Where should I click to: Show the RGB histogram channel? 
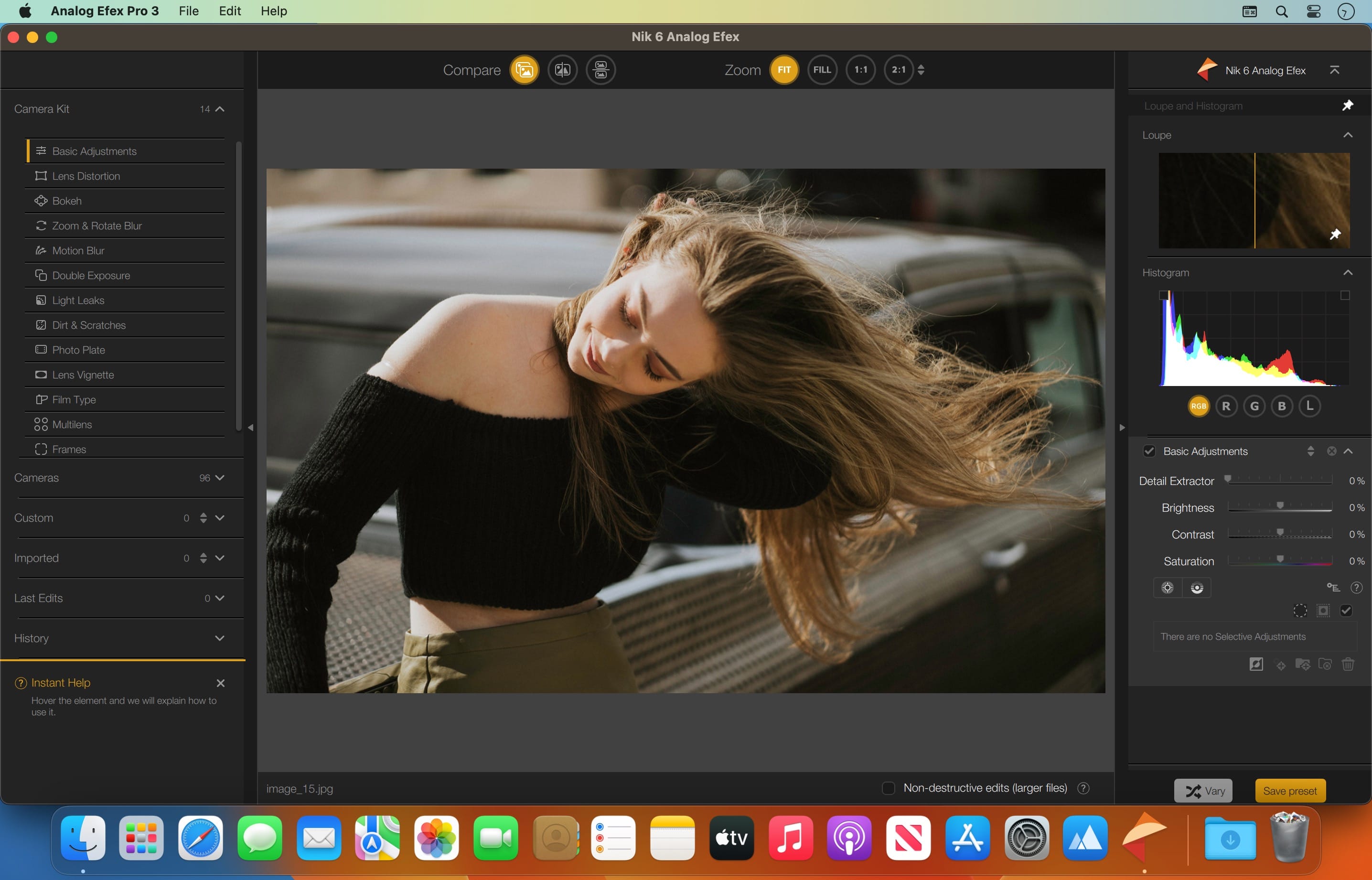click(1198, 406)
